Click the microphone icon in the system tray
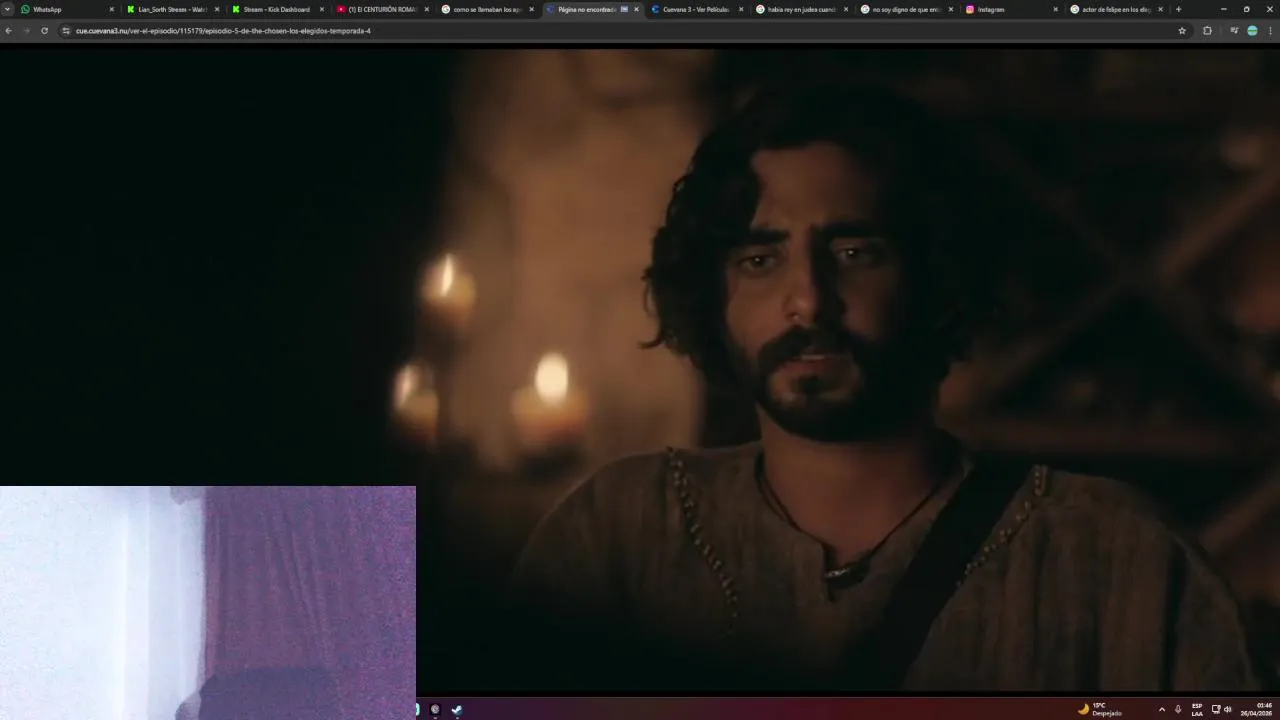This screenshot has width=1280, height=720. coord(1178,710)
